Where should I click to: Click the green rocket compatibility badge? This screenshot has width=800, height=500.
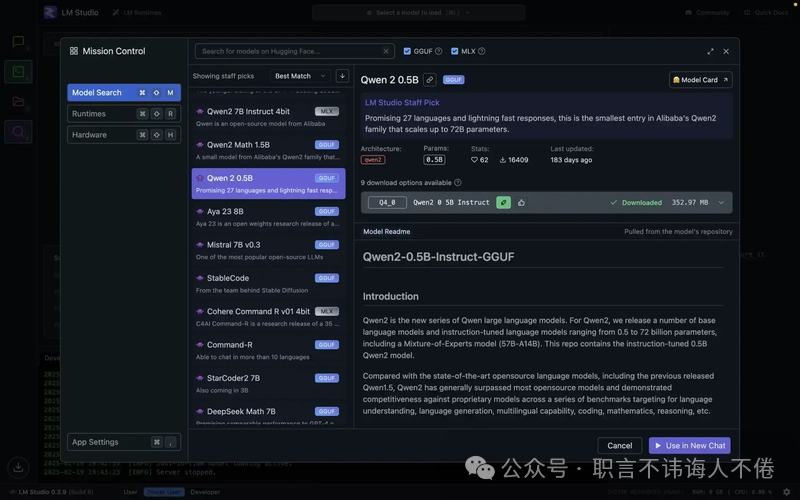[503, 203]
